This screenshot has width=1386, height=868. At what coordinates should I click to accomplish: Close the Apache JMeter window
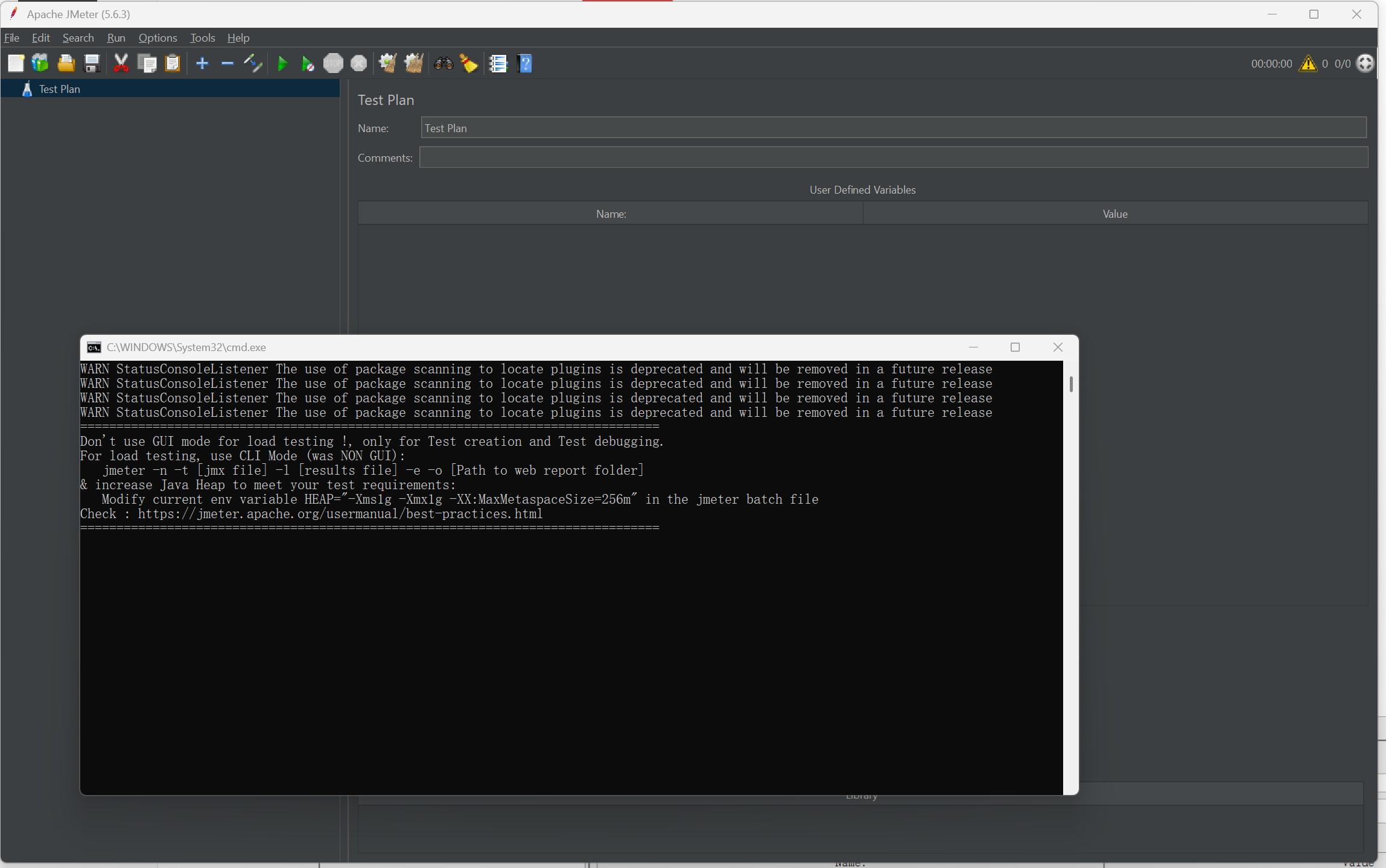(1356, 14)
